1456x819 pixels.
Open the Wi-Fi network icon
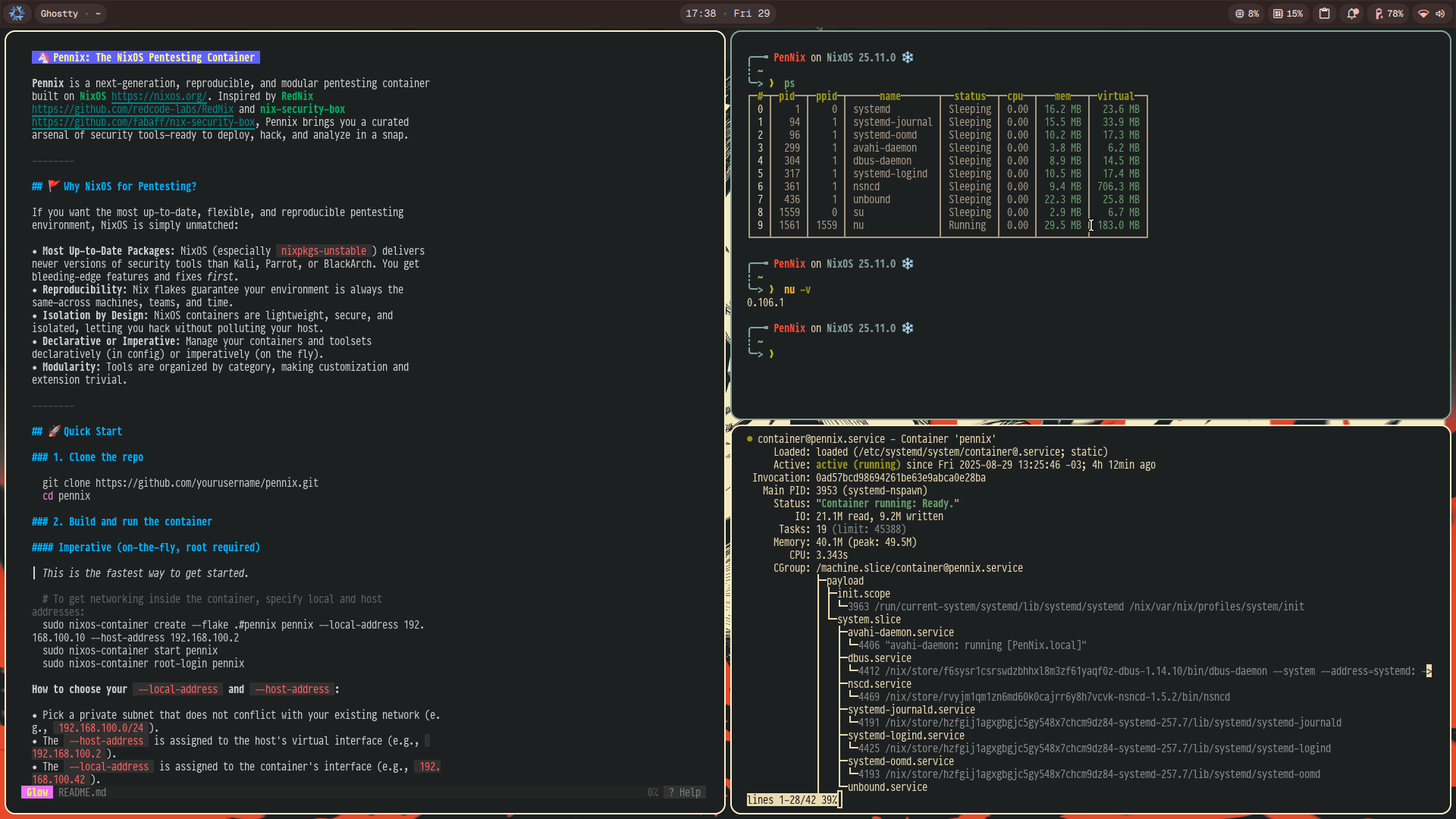[1423, 14]
